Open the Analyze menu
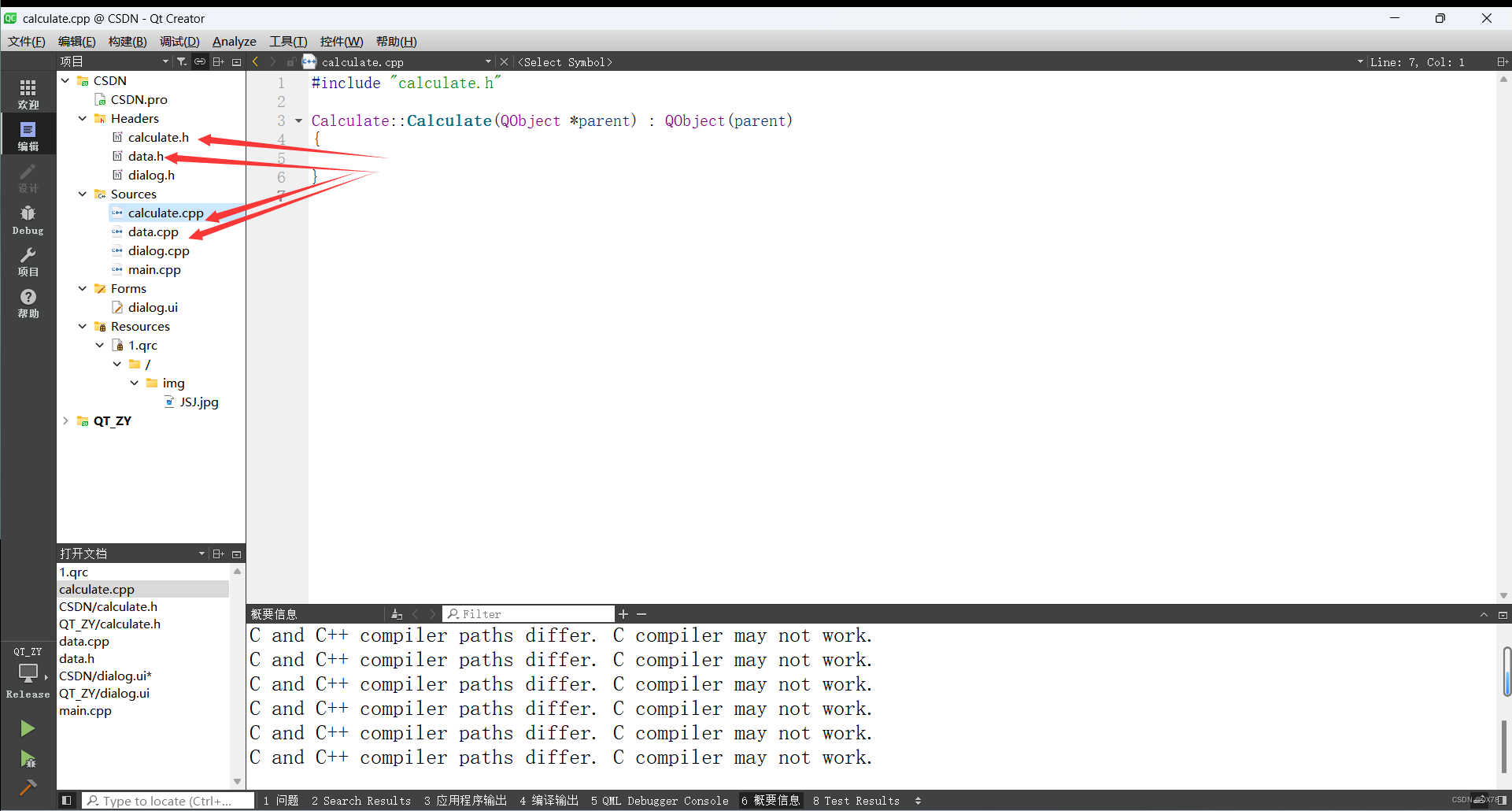The width and height of the screenshot is (1512, 811). (235, 41)
